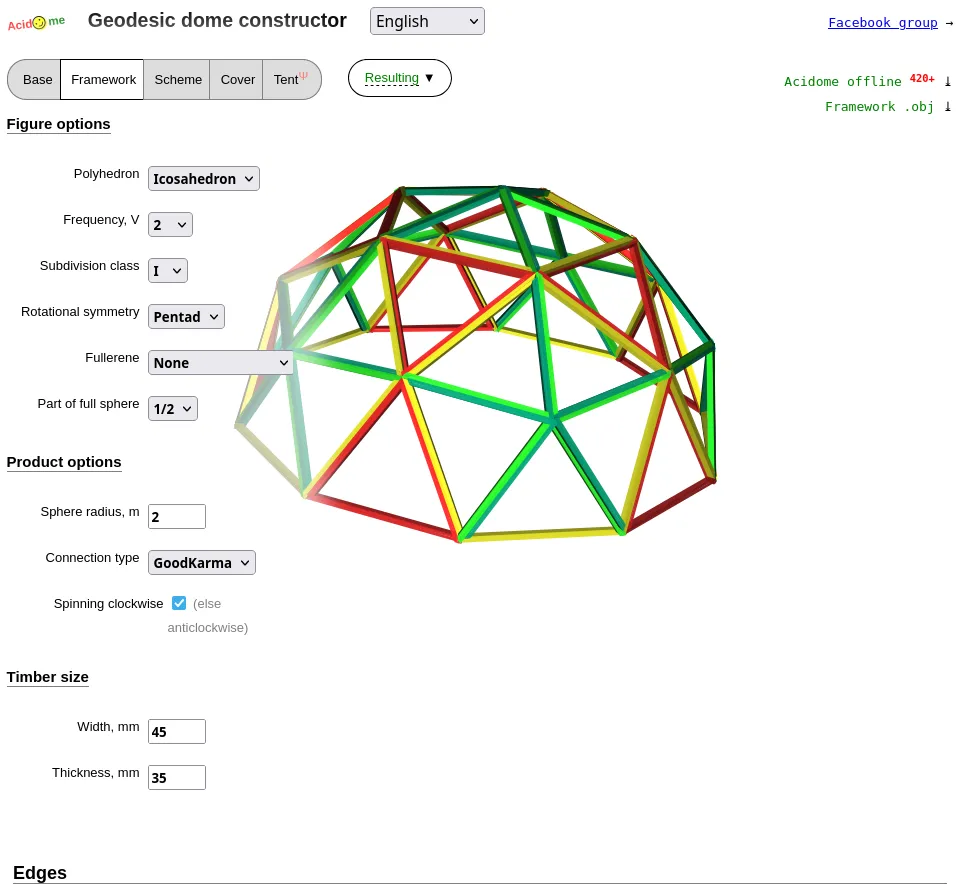Click the Acidome offline download arrow
Screen dimensions: 960x891
click(948, 81)
